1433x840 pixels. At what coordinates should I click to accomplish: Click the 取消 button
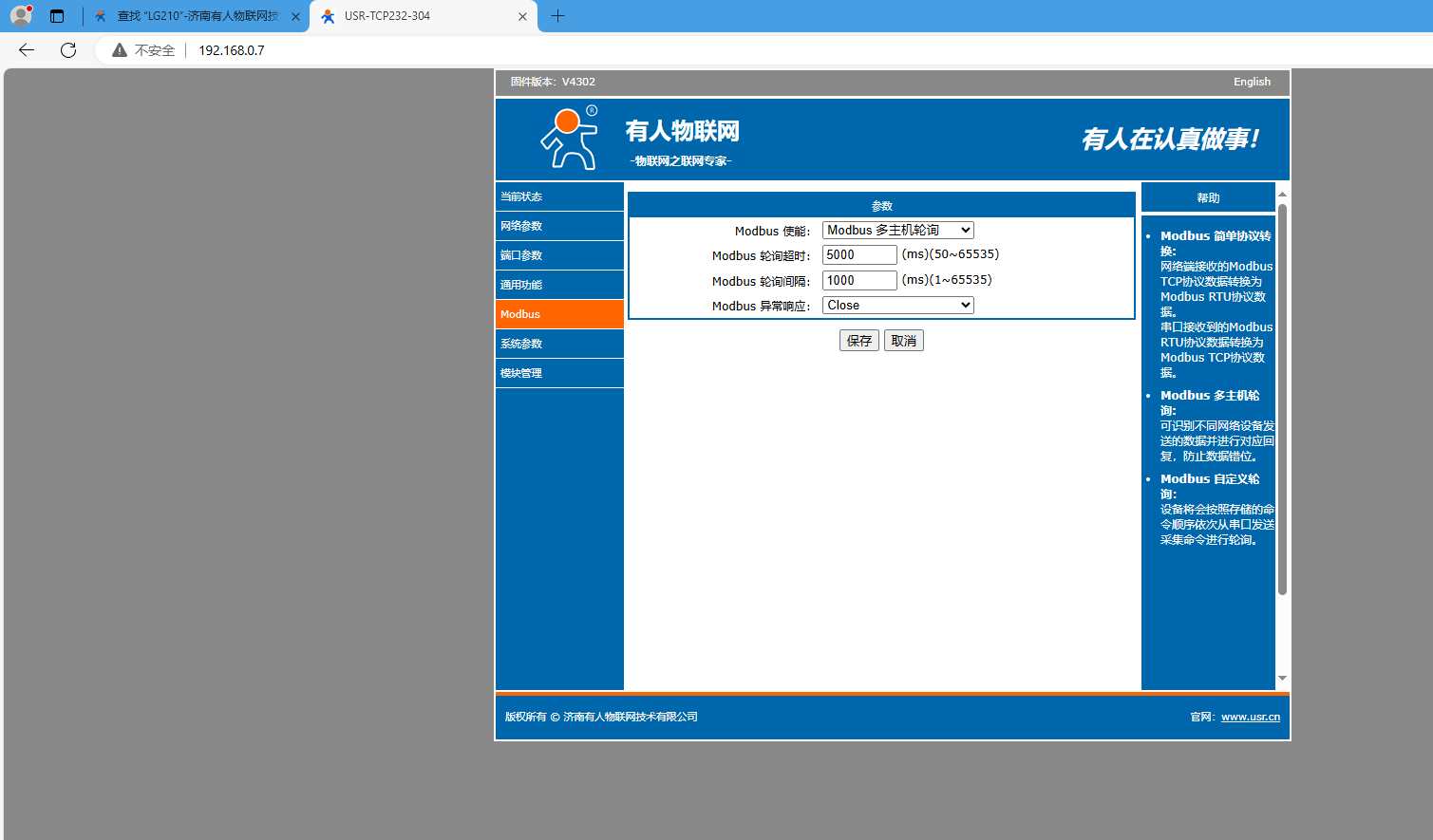pos(904,341)
